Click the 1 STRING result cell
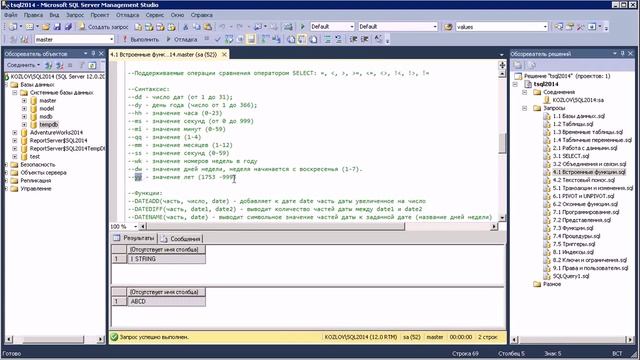This screenshot has height=360, width=640. 166,259
